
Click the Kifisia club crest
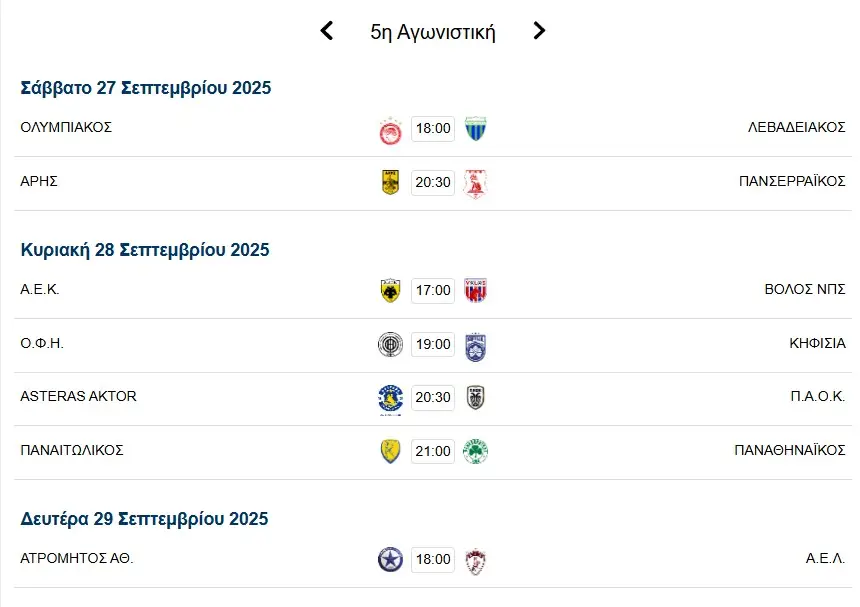tap(475, 345)
